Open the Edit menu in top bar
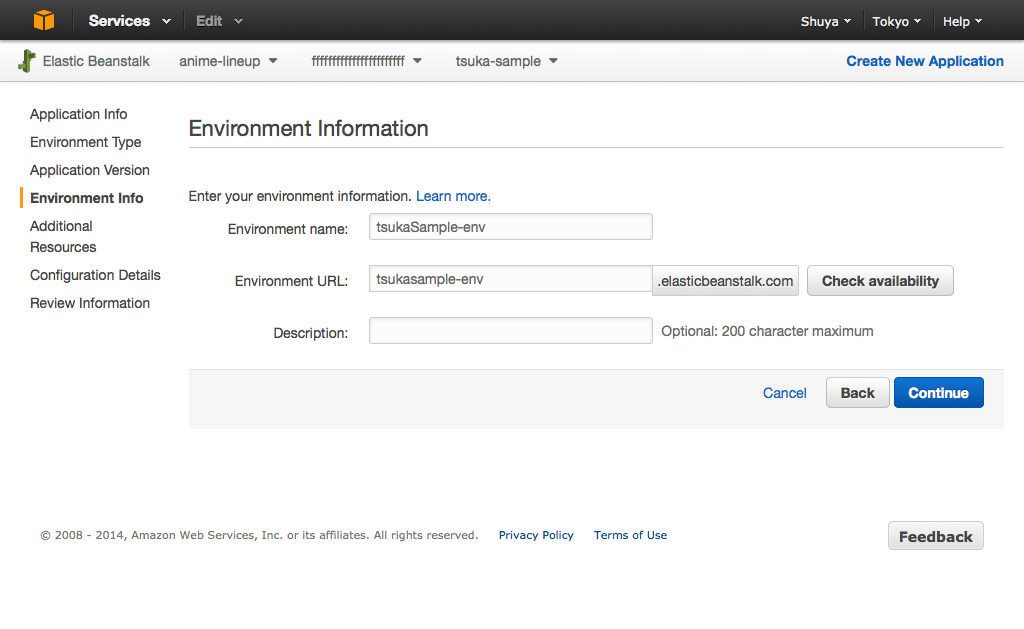Viewport: 1024px width, 629px height. [x=218, y=21]
